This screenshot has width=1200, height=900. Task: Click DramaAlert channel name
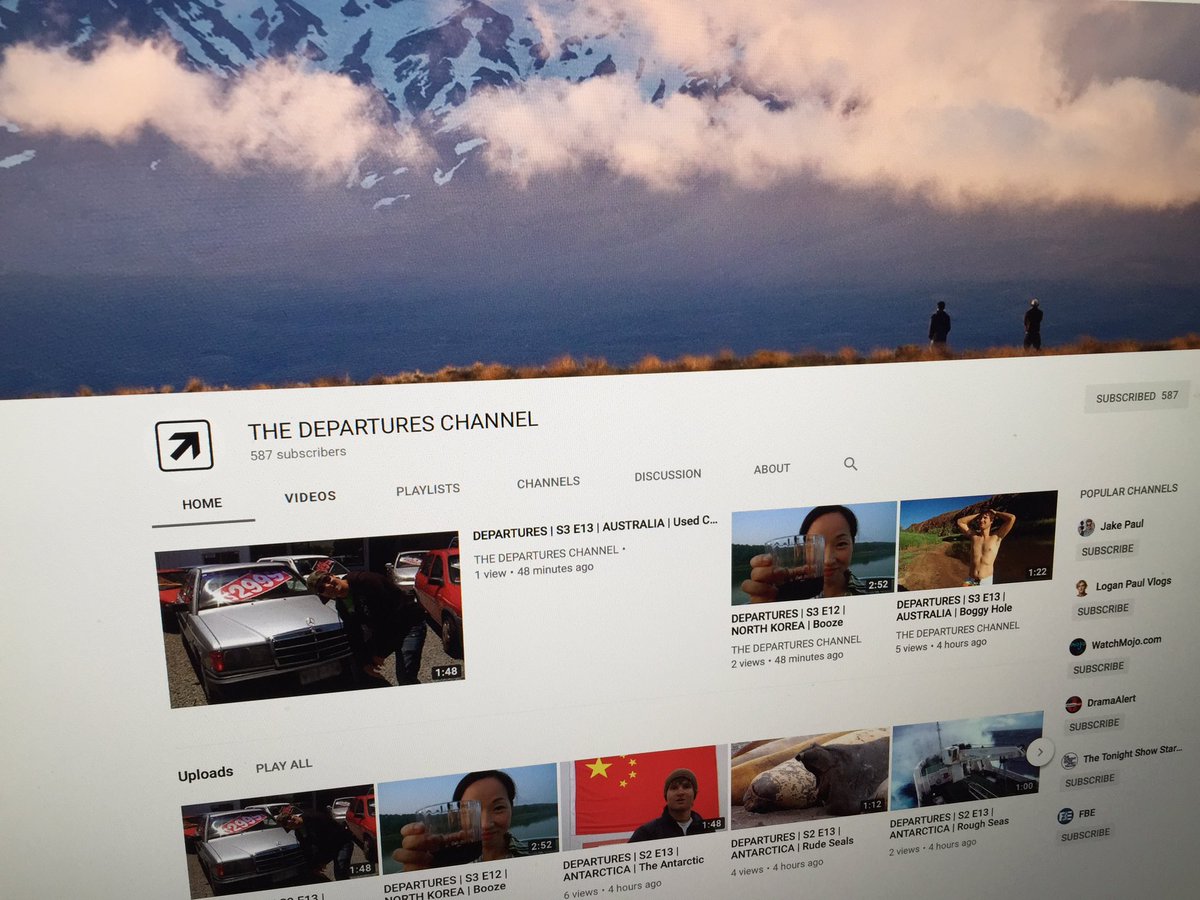tap(1113, 700)
